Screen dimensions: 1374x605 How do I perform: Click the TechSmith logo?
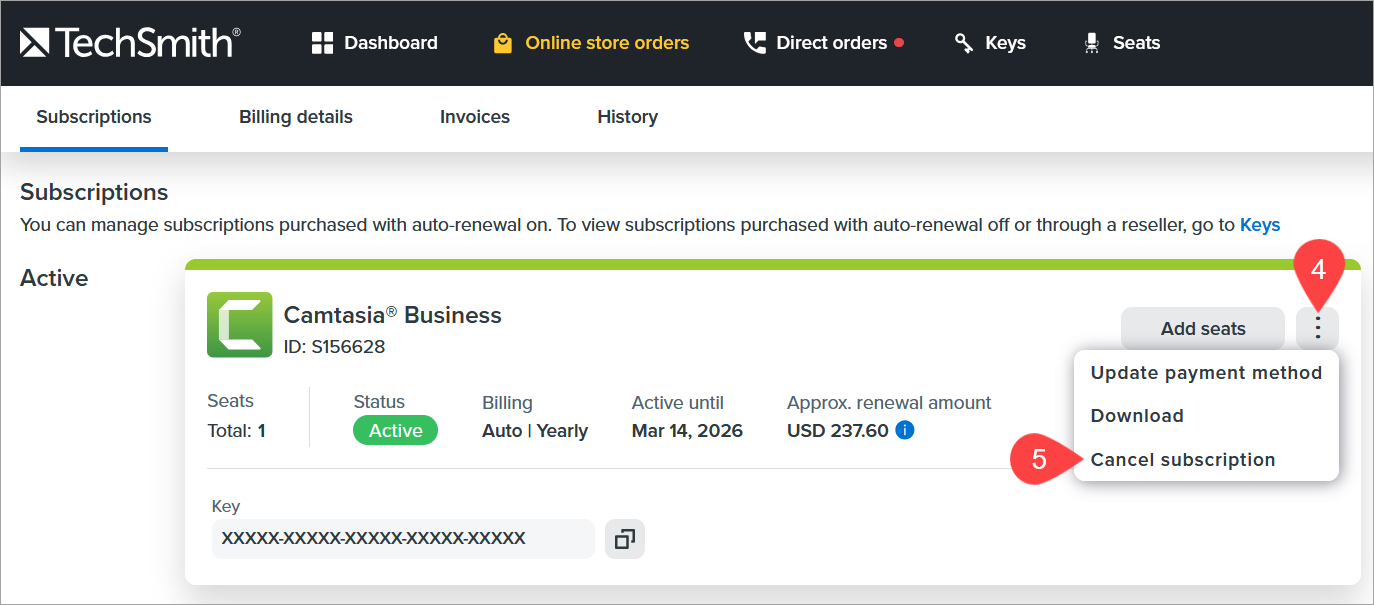[130, 42]
